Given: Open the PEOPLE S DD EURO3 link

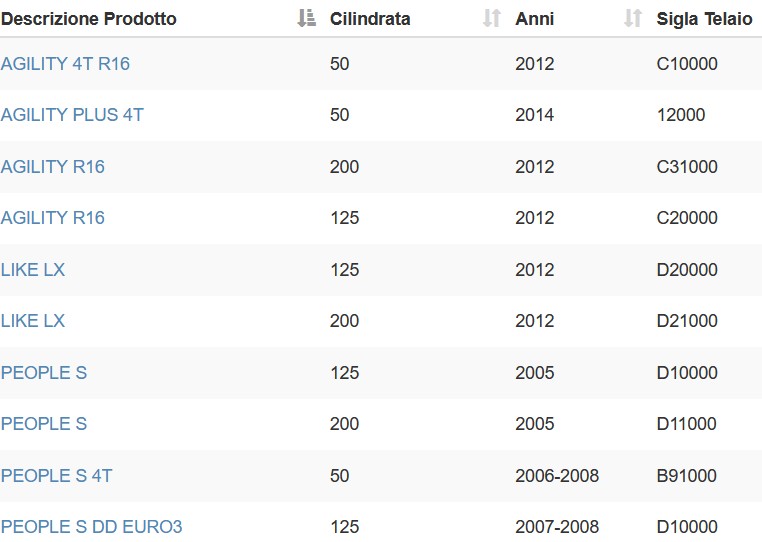Looking at the screenshot, I should click(x=92, y=527).
